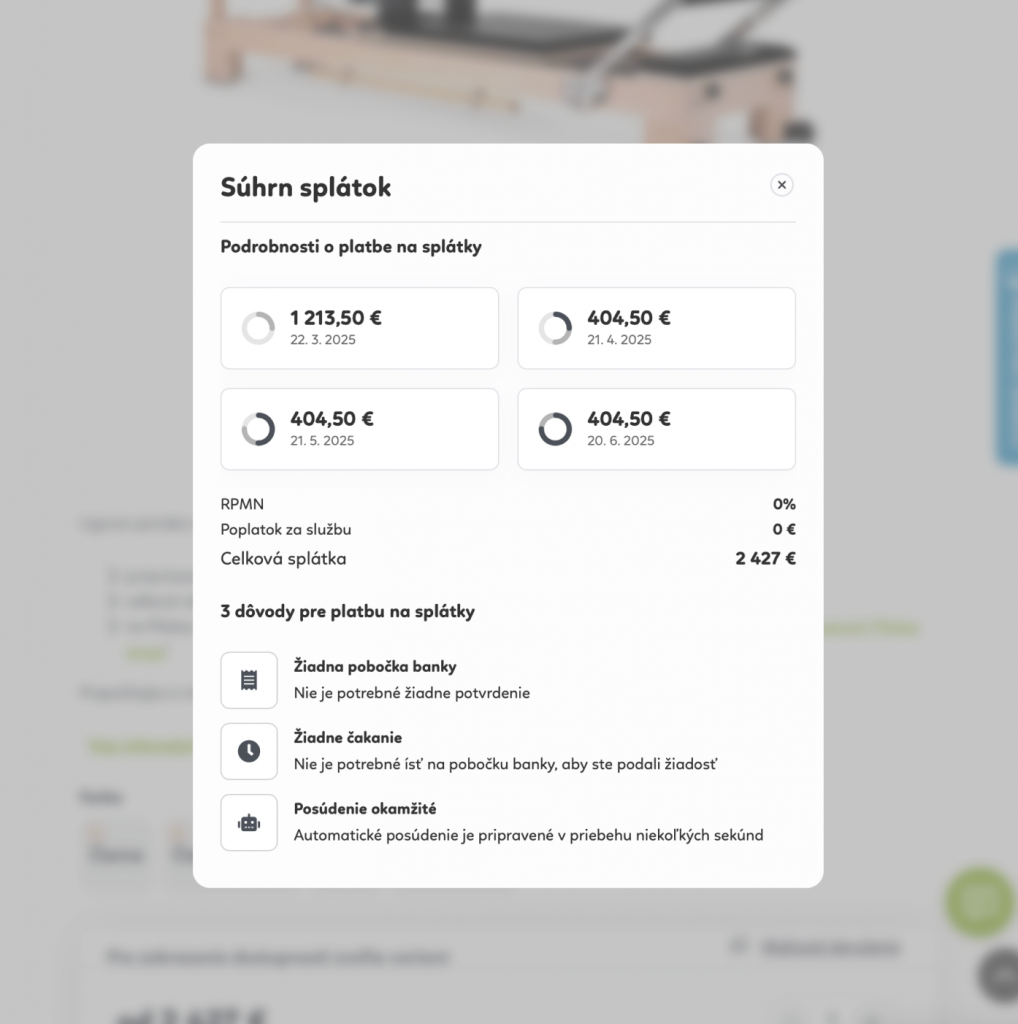Click the clock icon for Žiadne čakanie

click(x=249, y=751)
